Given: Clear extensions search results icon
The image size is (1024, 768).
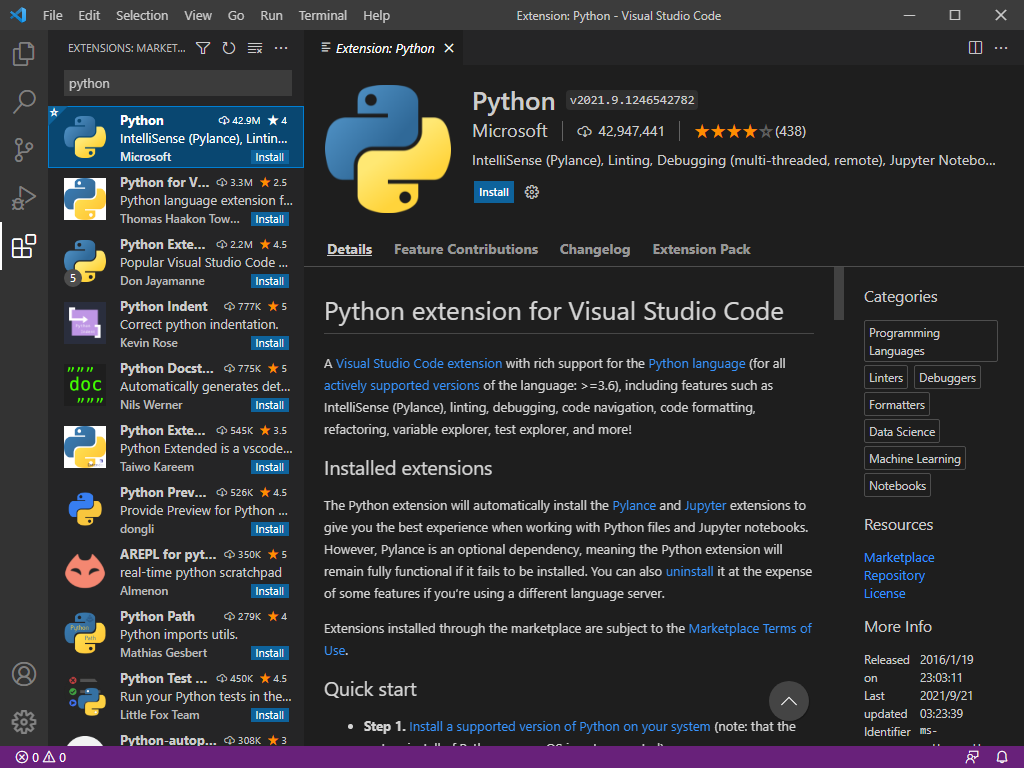Looking at the screenshot, I should (255, 48).
